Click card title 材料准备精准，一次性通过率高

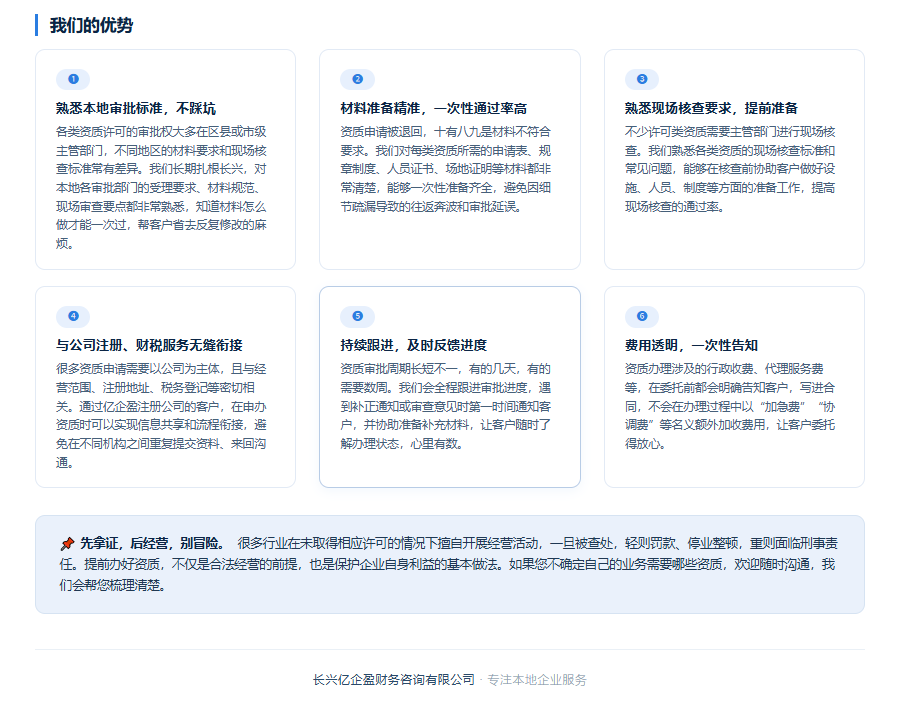point(433,108)
